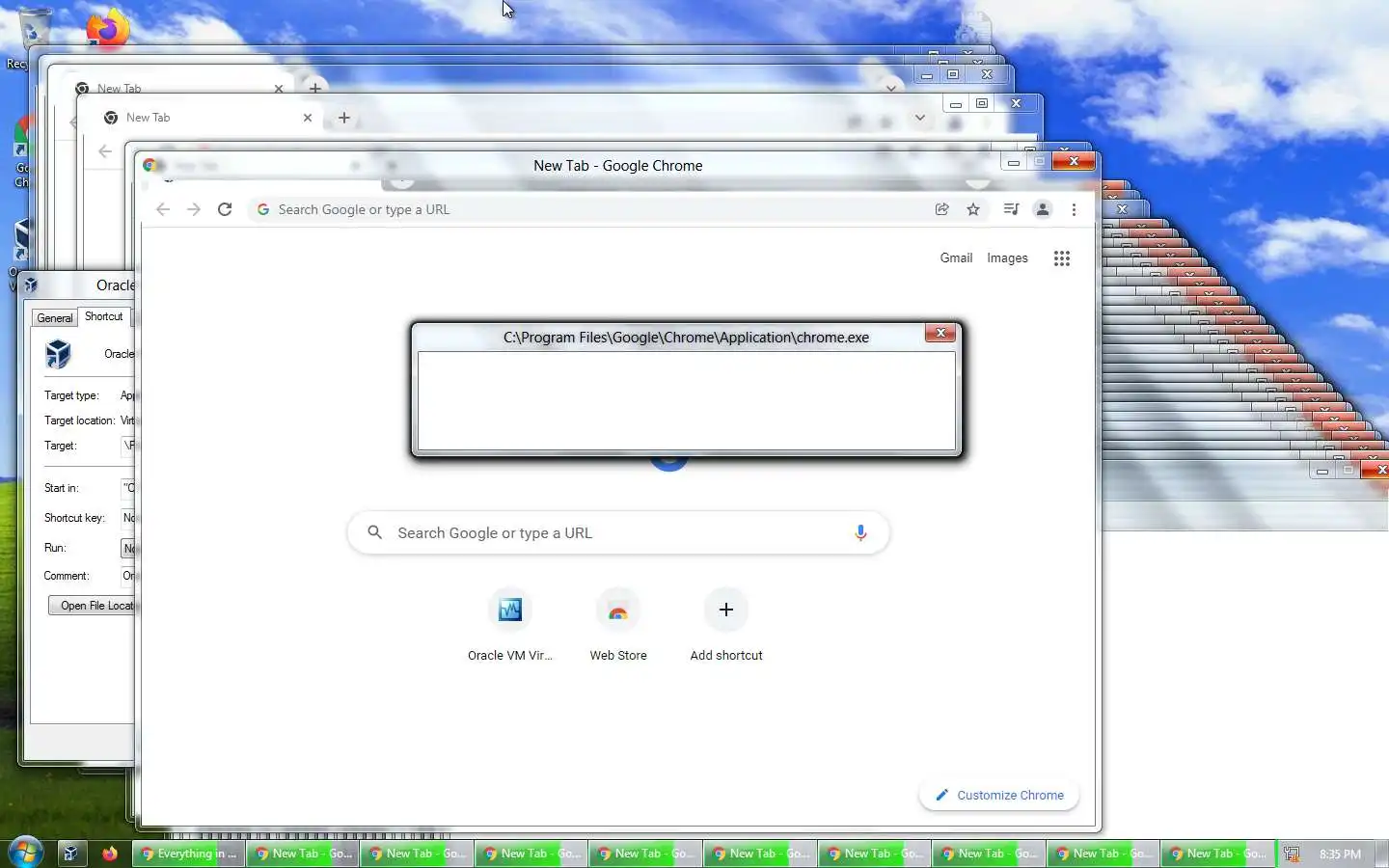This screenshot has width=1389, height=868.
Task: Add a tab in the Chrome window directly behind
Action: [344, 118]
